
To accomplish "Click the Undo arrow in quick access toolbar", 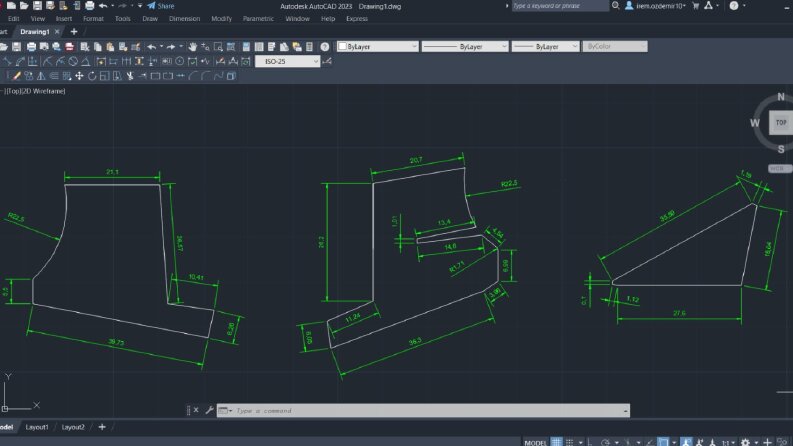I will [103, 6].
